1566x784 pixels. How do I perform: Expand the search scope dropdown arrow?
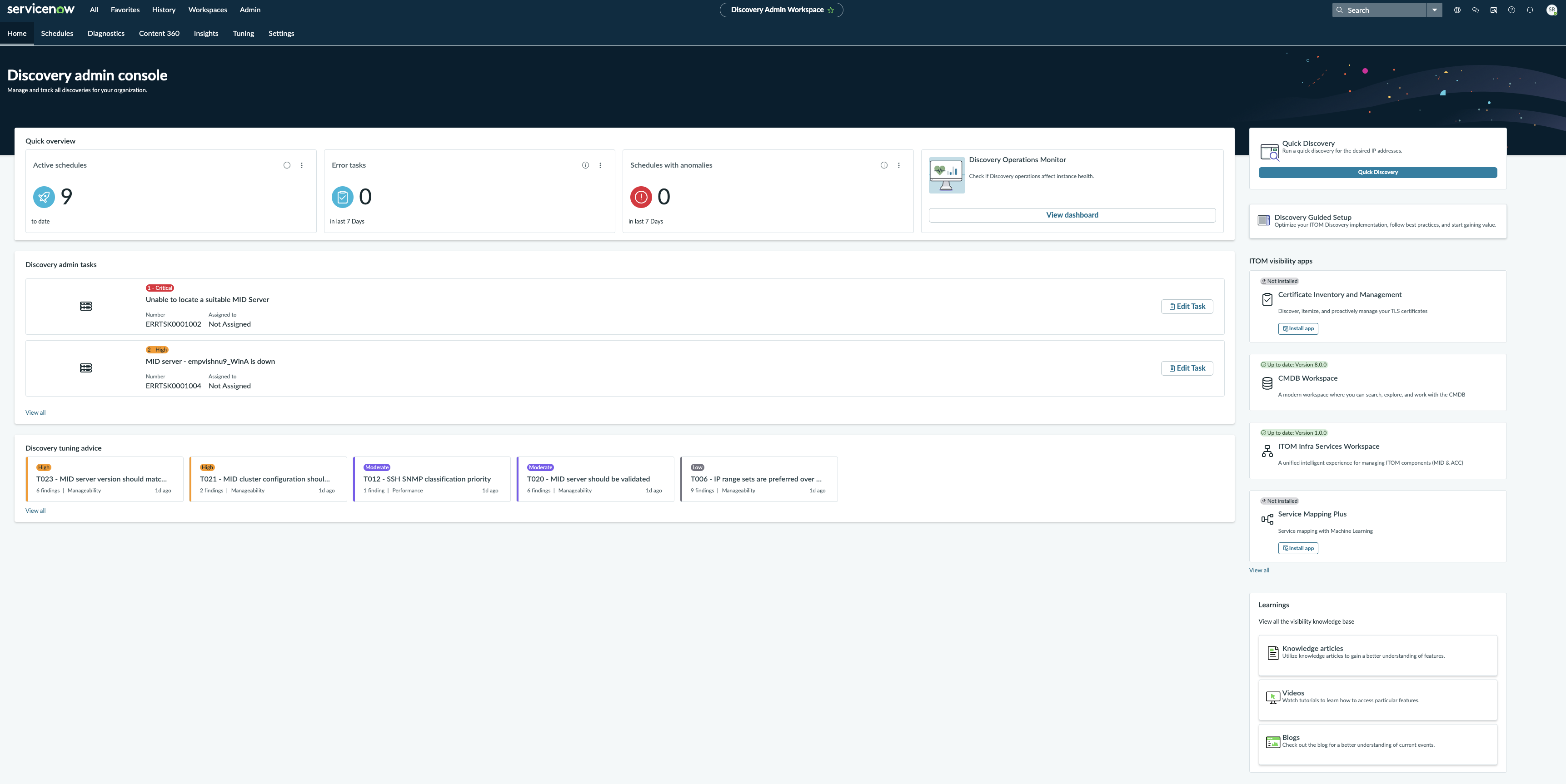[x=1434, y=10]
